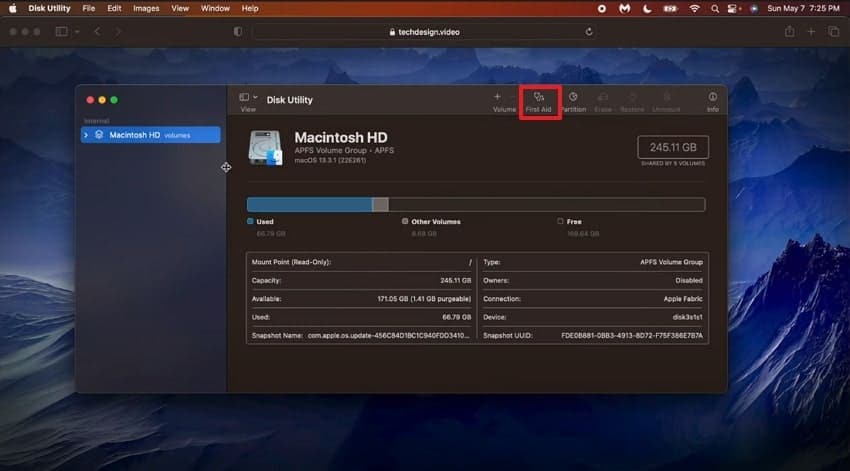Click the Used value 66.79 GB in table
850x471 pixels.
coord(456,318)
